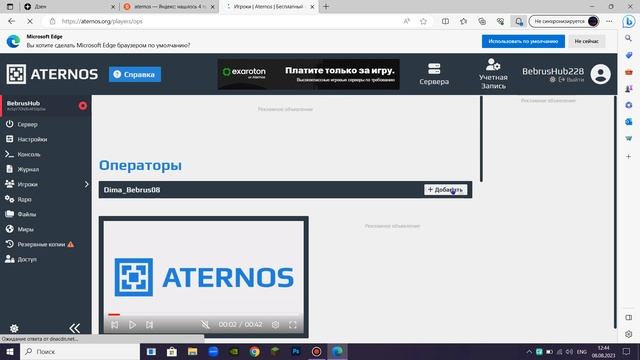Open browser collections icon
Viewport: 640px width, 360px height.
pos(482,21)
